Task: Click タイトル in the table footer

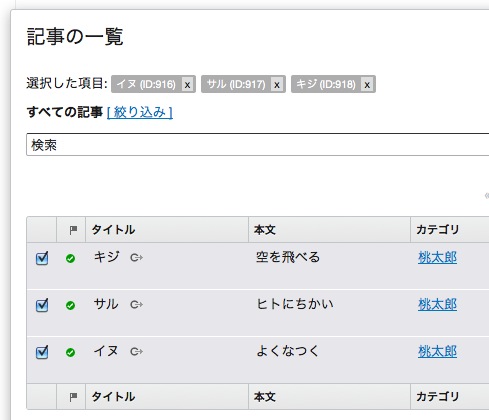Action: pyautogui.click(x=113, y=397)
